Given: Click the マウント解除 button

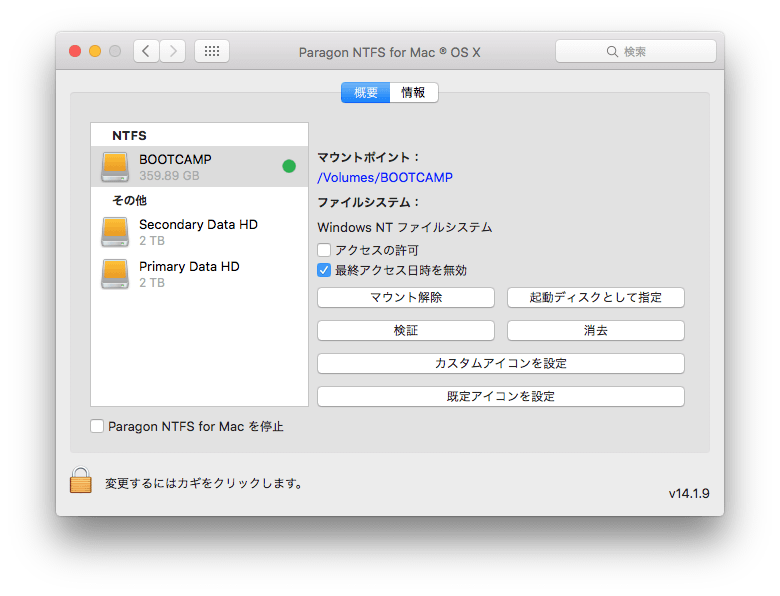Looking at the screenshot, I should point(406,298).
